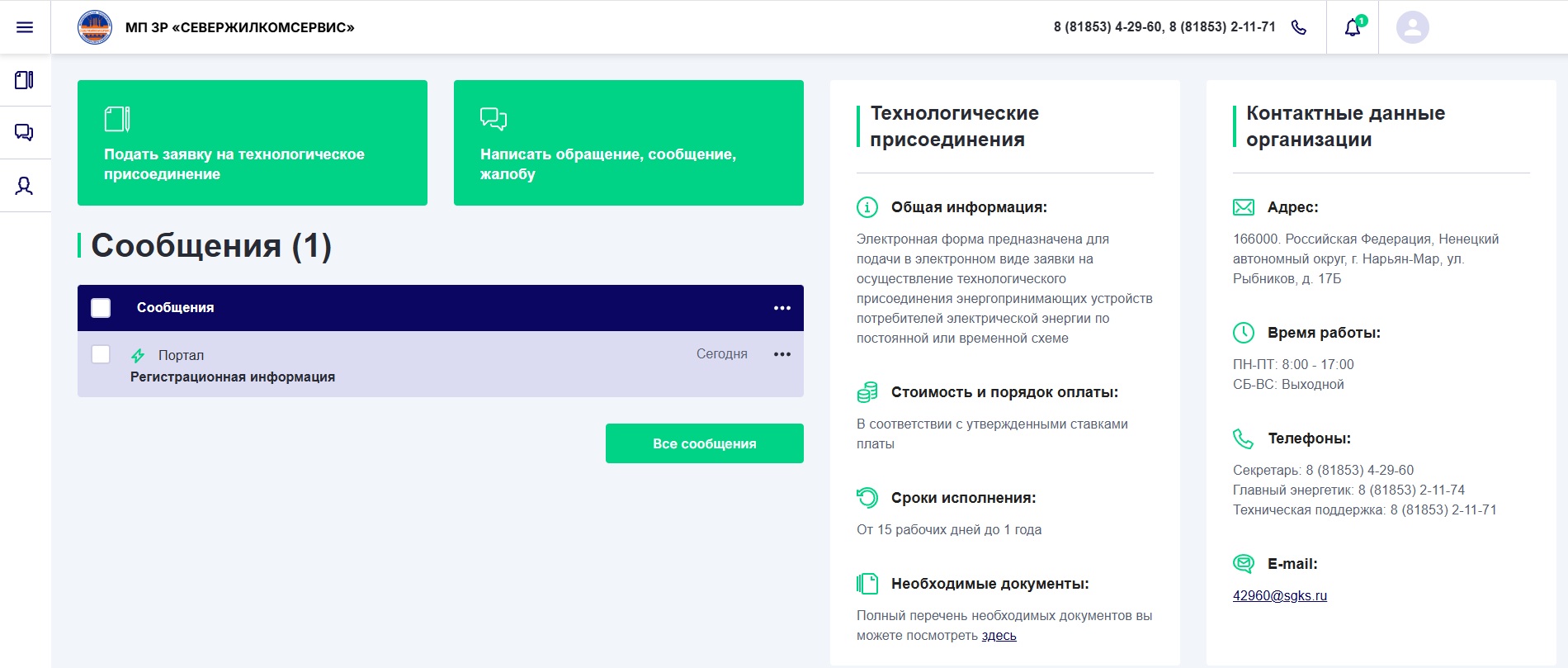Click Подать заявку на технологическое присоединение
The image size is (1568, 668).
[253, 143]
